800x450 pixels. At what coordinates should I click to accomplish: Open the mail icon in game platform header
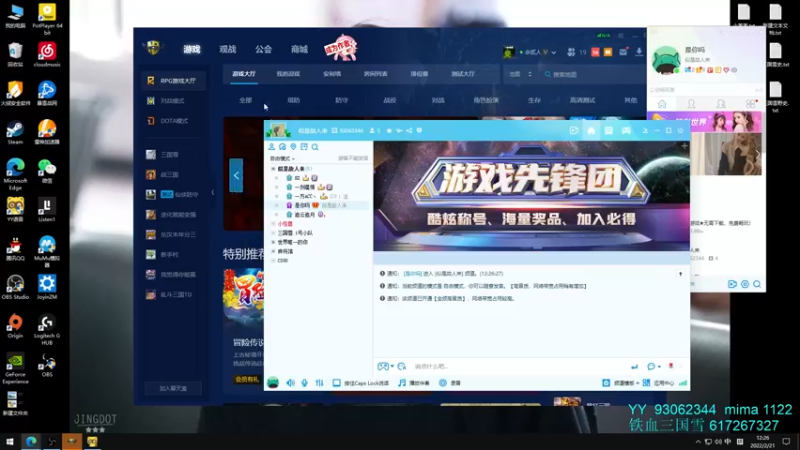point(623,52)
